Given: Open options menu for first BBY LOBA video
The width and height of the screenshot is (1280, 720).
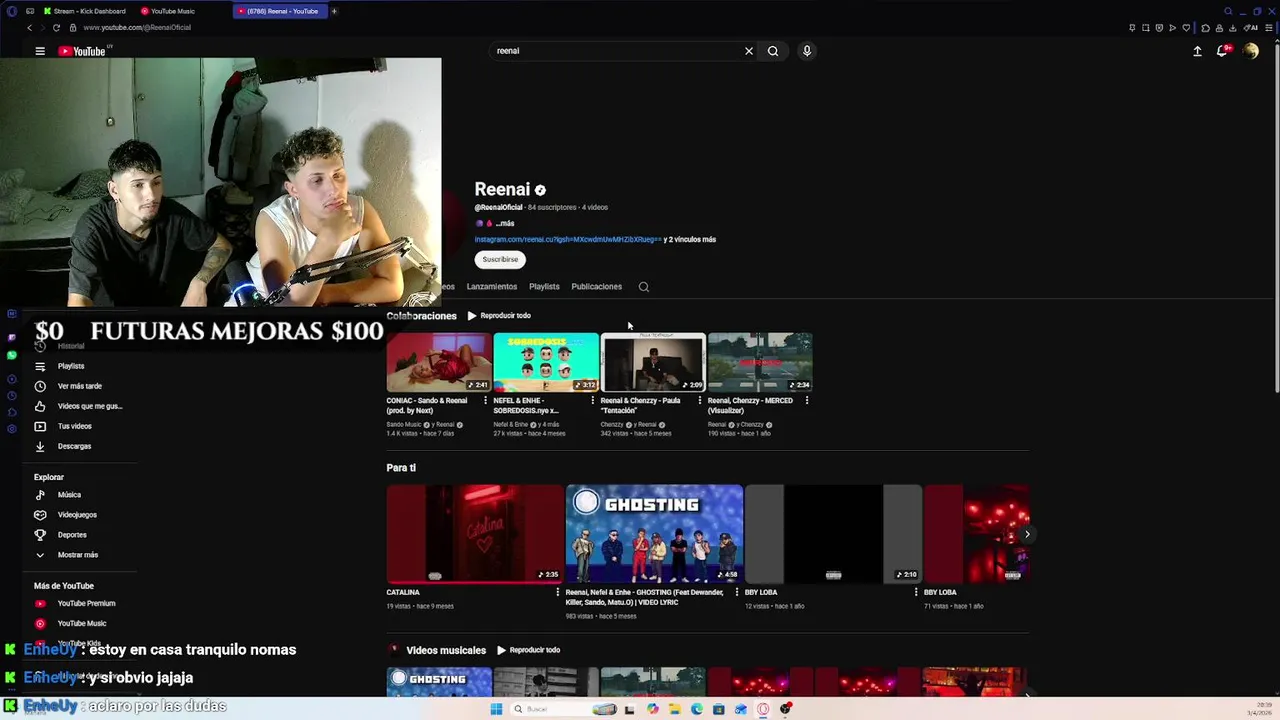Looking at the screenshot, I should tap(916, 592).
